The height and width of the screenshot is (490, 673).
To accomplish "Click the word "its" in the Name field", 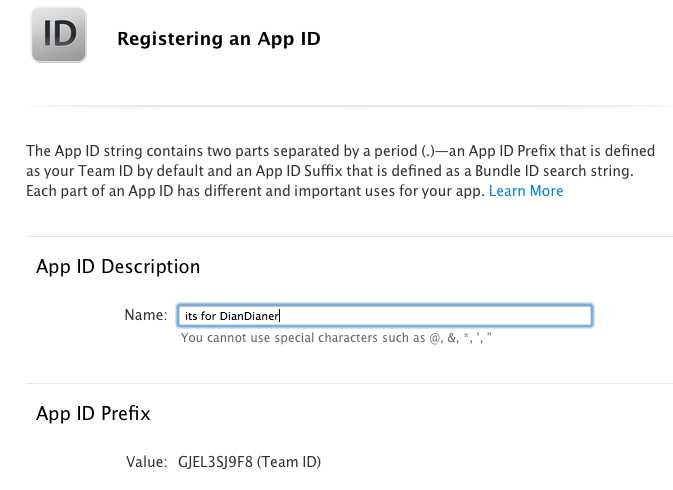I will click(191, 316).
